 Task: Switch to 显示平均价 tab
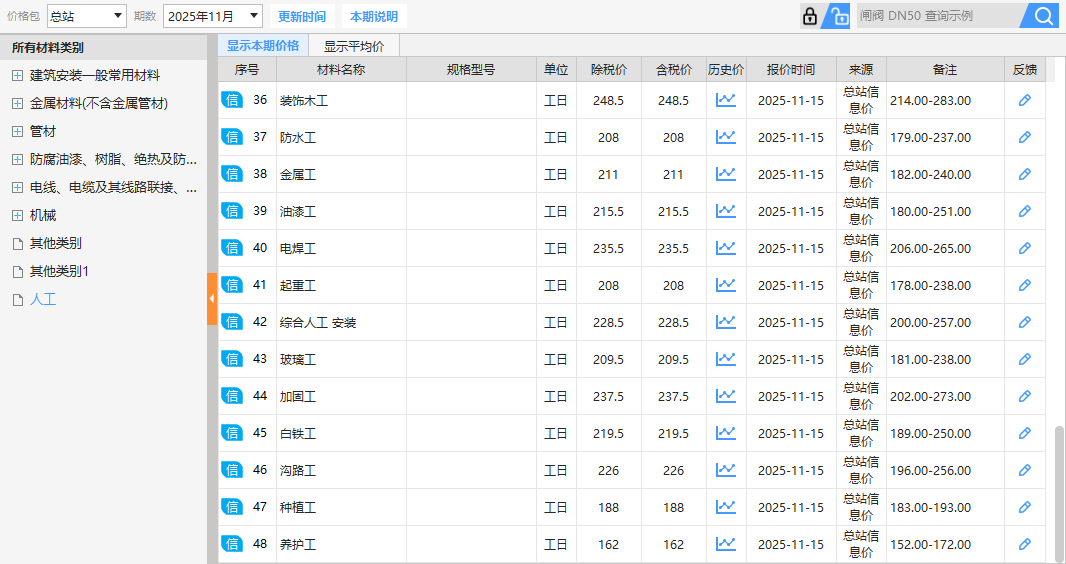354,46
